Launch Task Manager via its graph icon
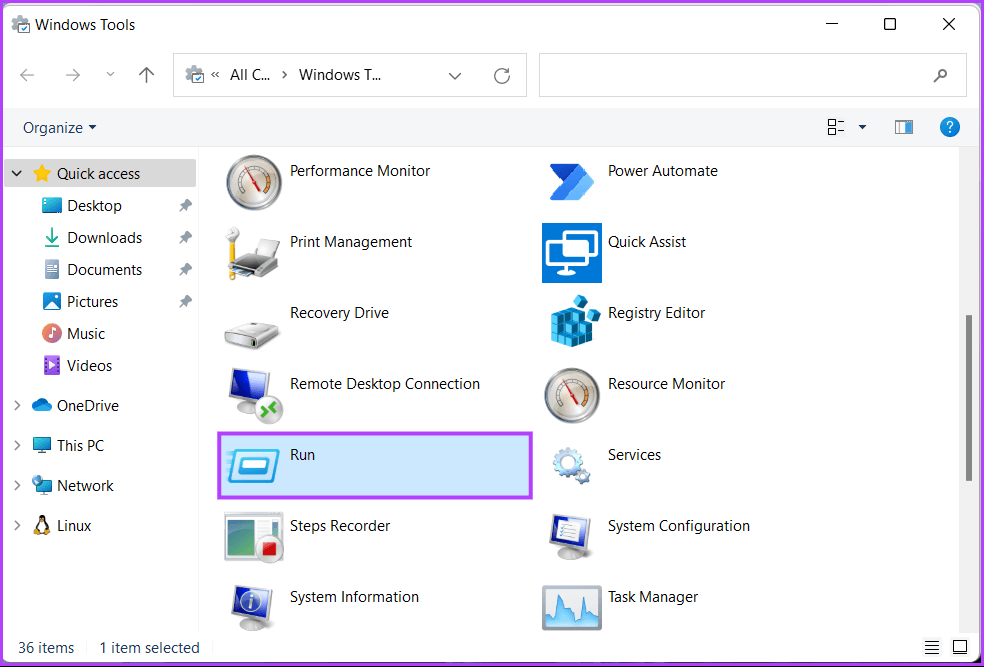Image resolution: width=984 pixels, height=667 pixels. (x=572, y=607)
